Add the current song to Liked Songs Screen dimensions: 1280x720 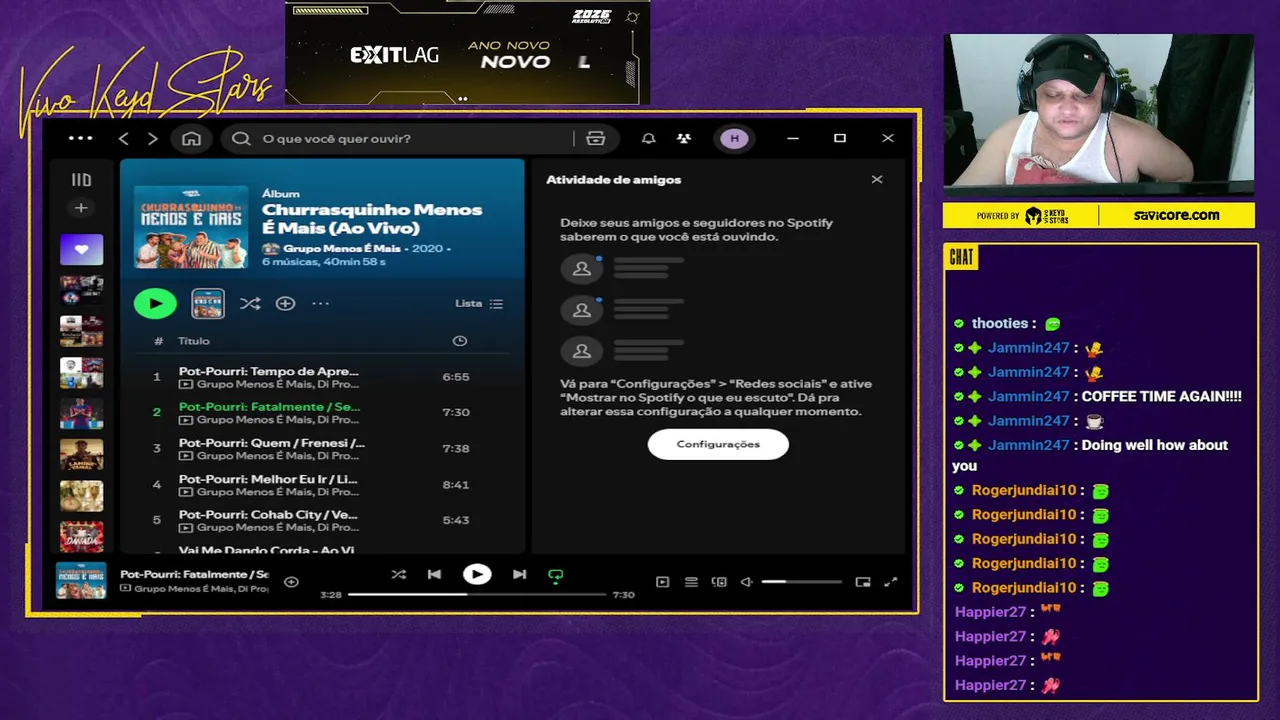point(291,581)
